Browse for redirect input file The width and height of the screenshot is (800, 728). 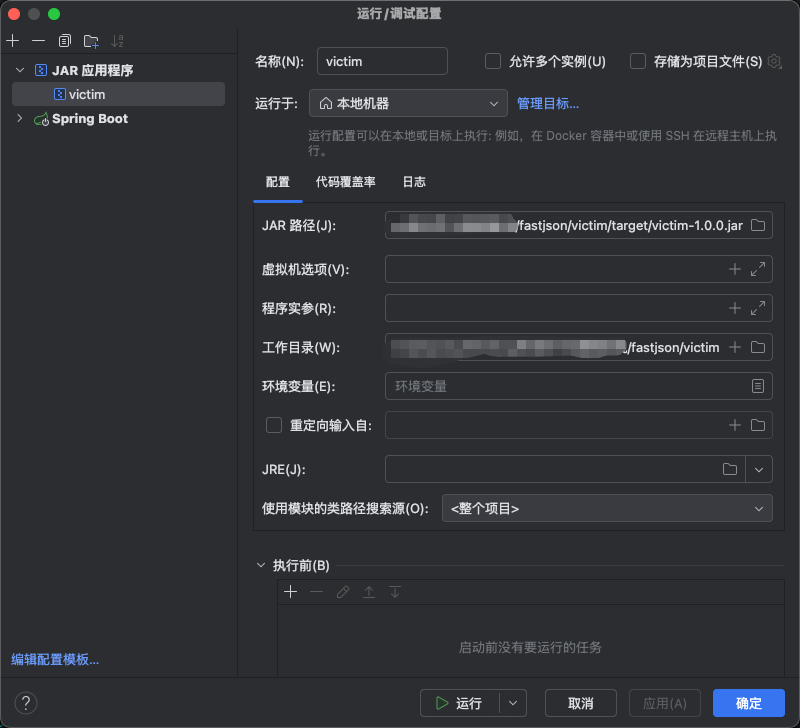pos(758,425)
